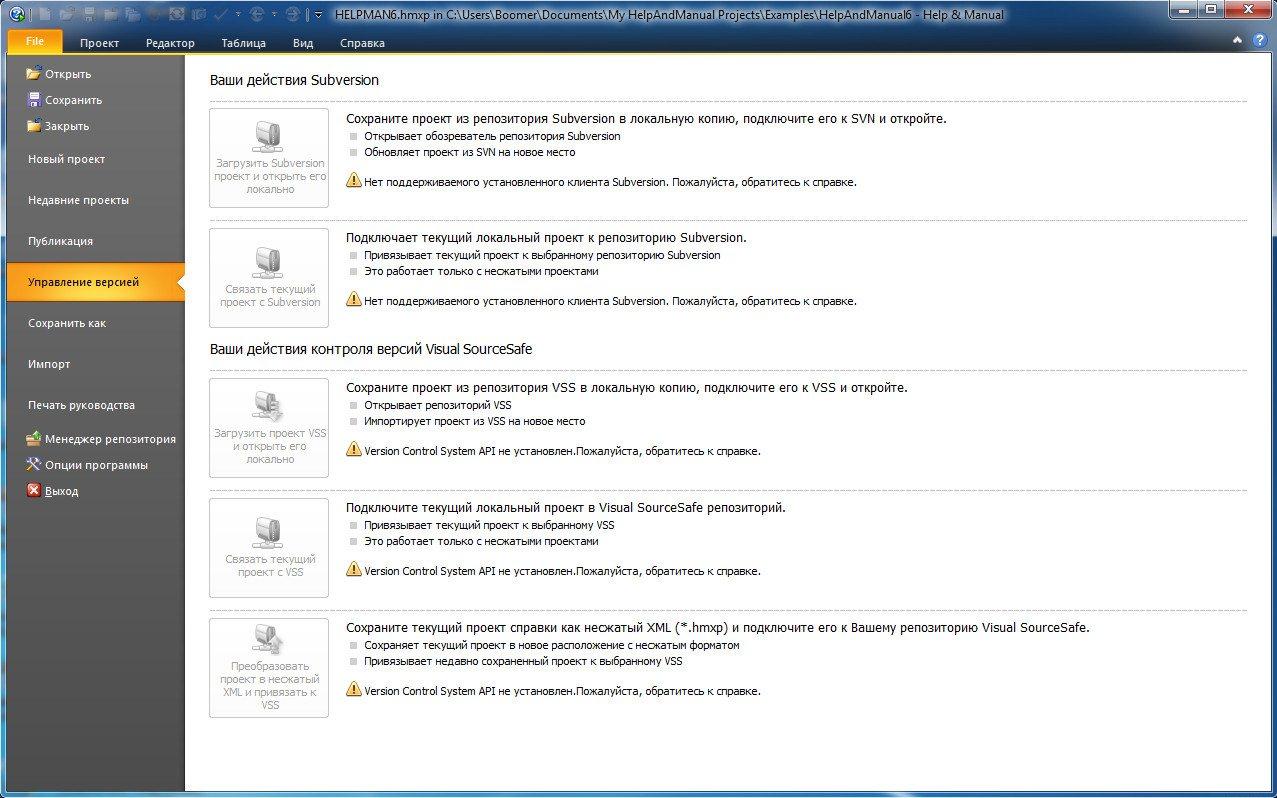The image size is (1277, 798).
Task: Click the Загрузить Subversion проект button
Action: tap(269, 158)
